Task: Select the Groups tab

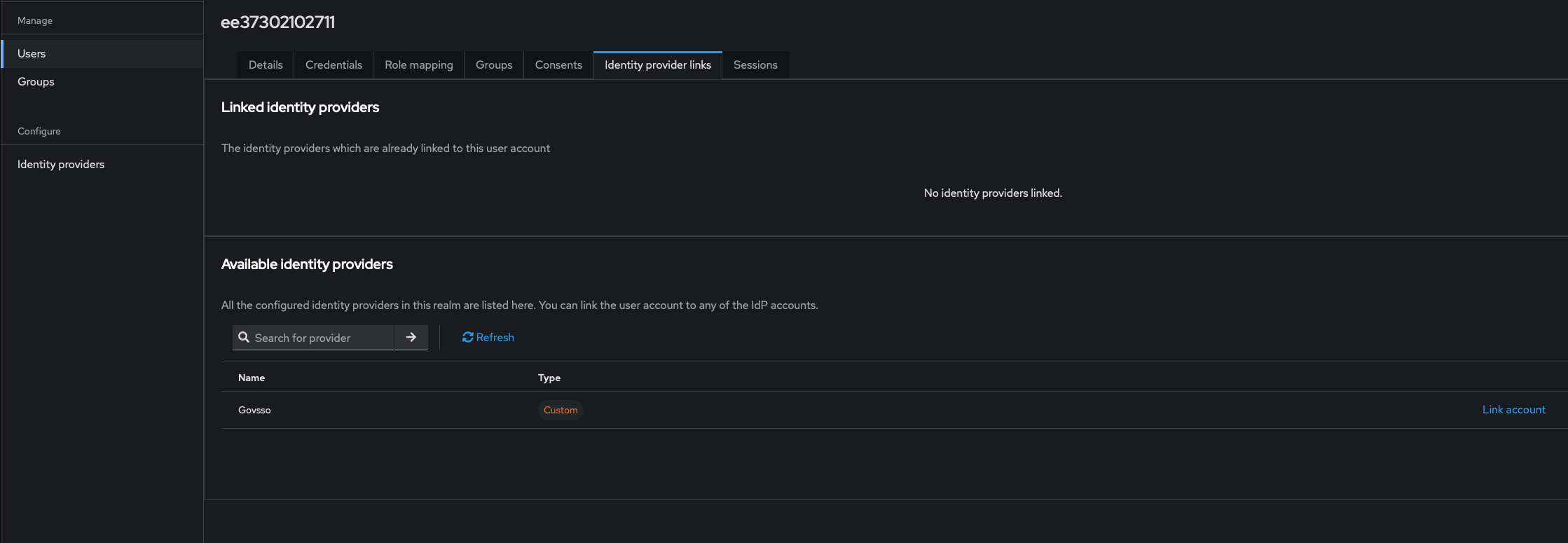Action: tap(494, 65)
